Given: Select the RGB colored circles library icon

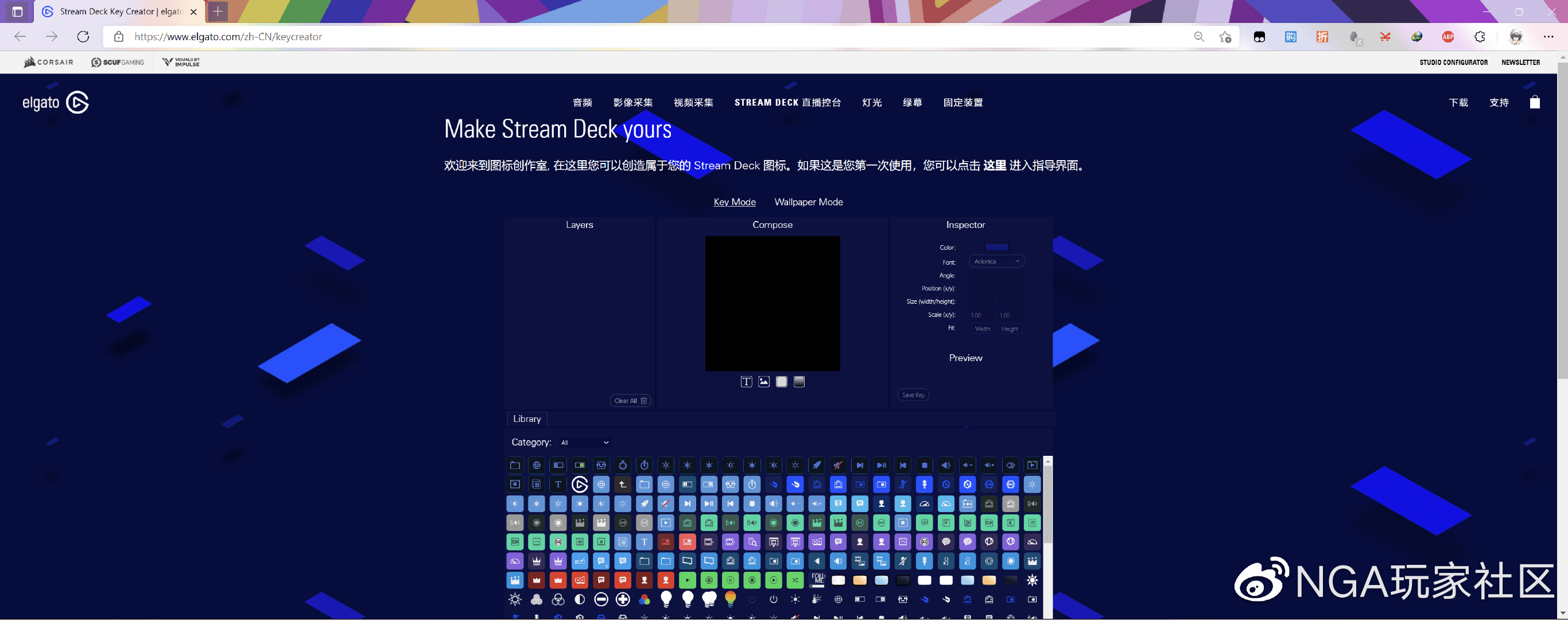Looking at the screenshot, I should pyautogui.click(x=644, y=599).
